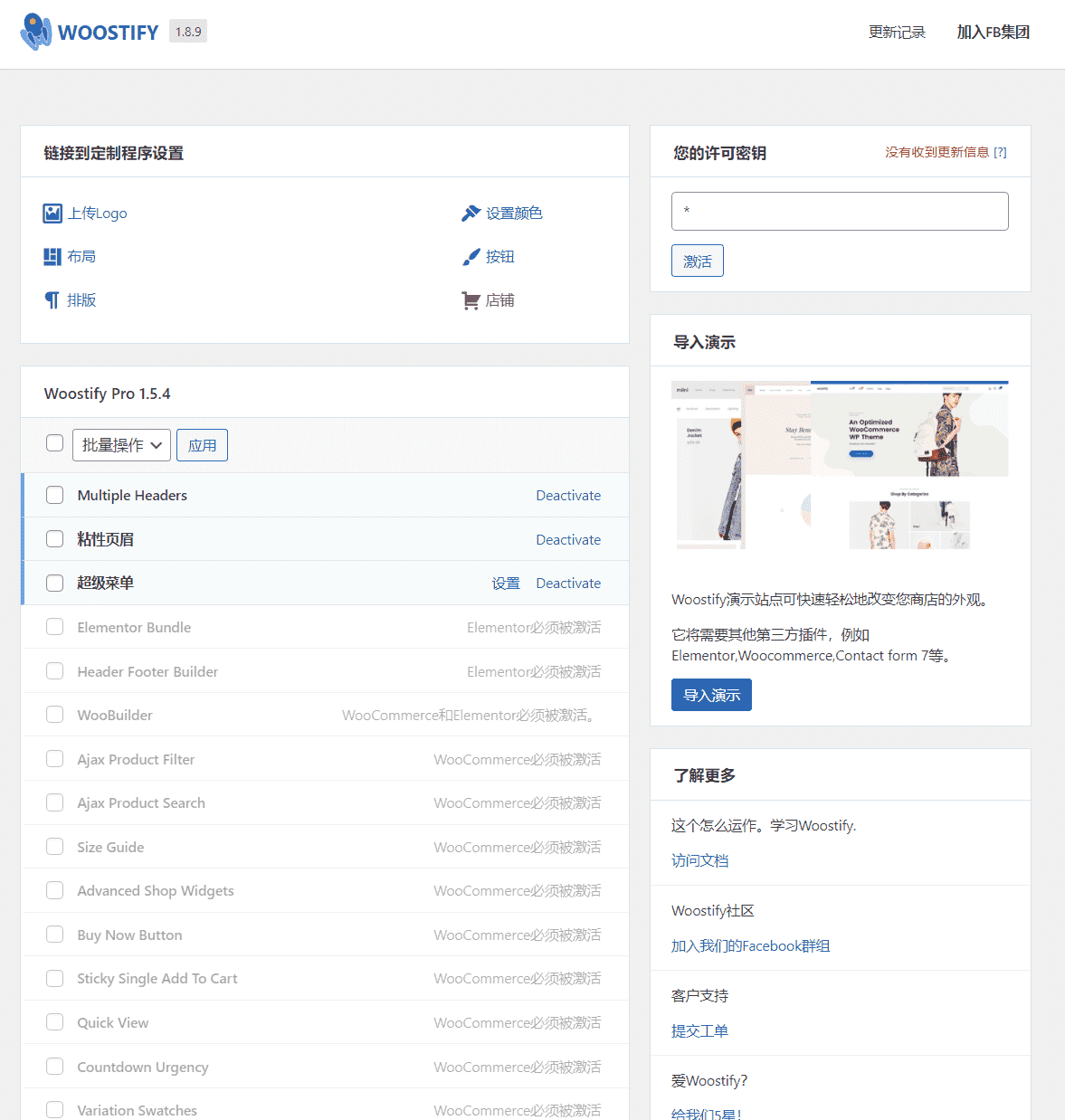This screenshot has width=1065, height=1120.
Task: Check the 超级菜单 checkbox
Action: click(x=55, y=583)
